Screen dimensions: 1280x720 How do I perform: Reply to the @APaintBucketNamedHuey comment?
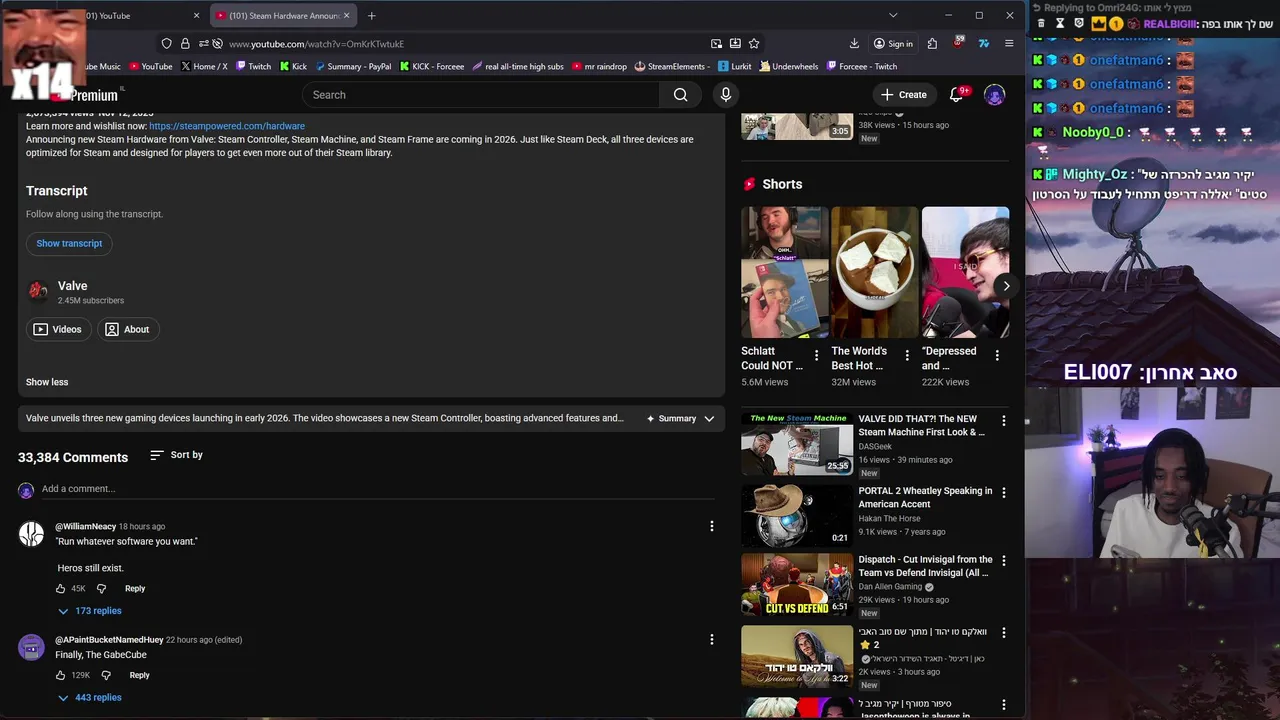pos(139,676)
